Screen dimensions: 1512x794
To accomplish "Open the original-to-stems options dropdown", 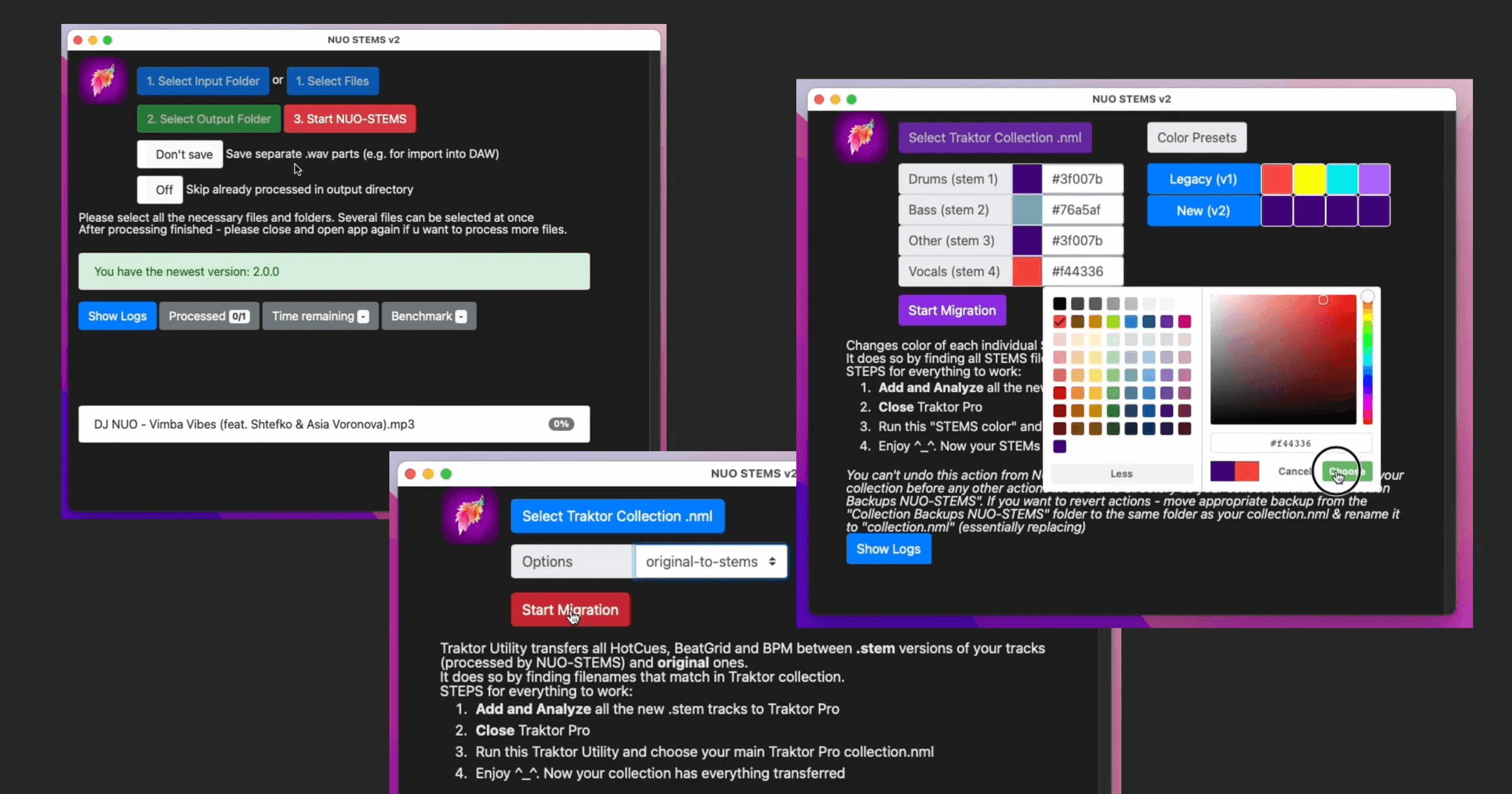I will 710,561.
